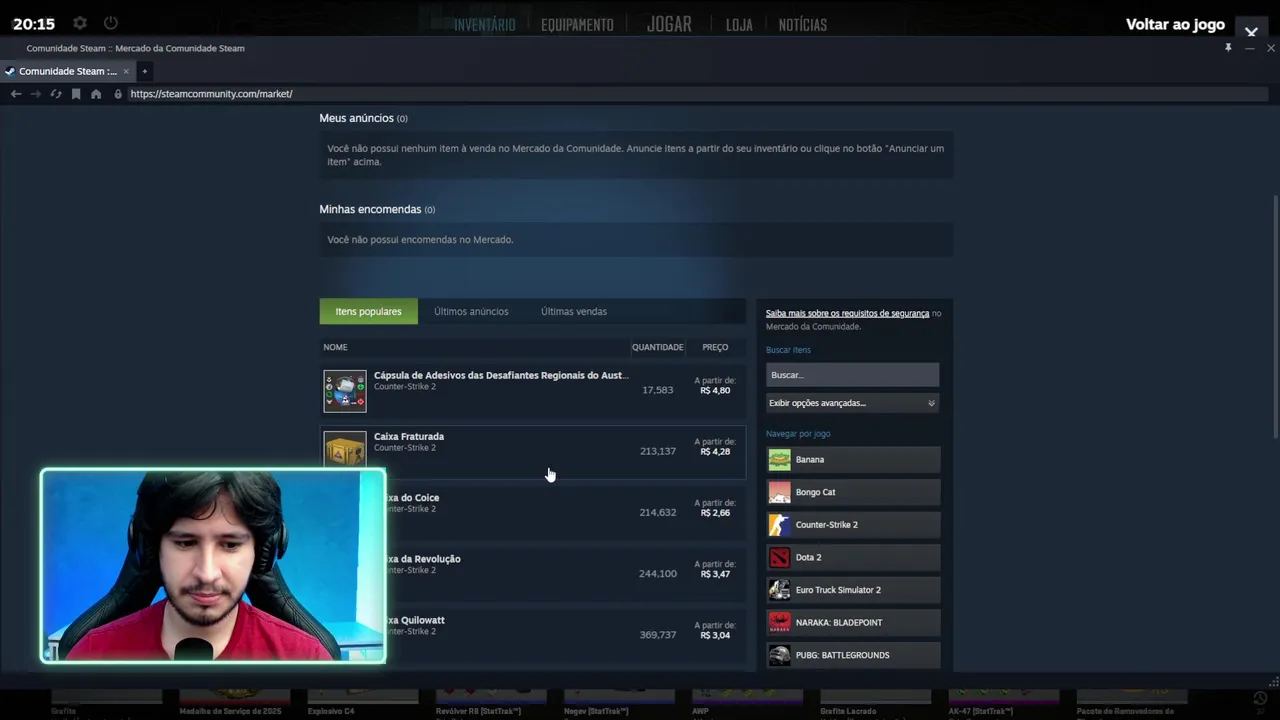Click the Steam favicon on the tab

pyautogui.click(x=10, y=71)
